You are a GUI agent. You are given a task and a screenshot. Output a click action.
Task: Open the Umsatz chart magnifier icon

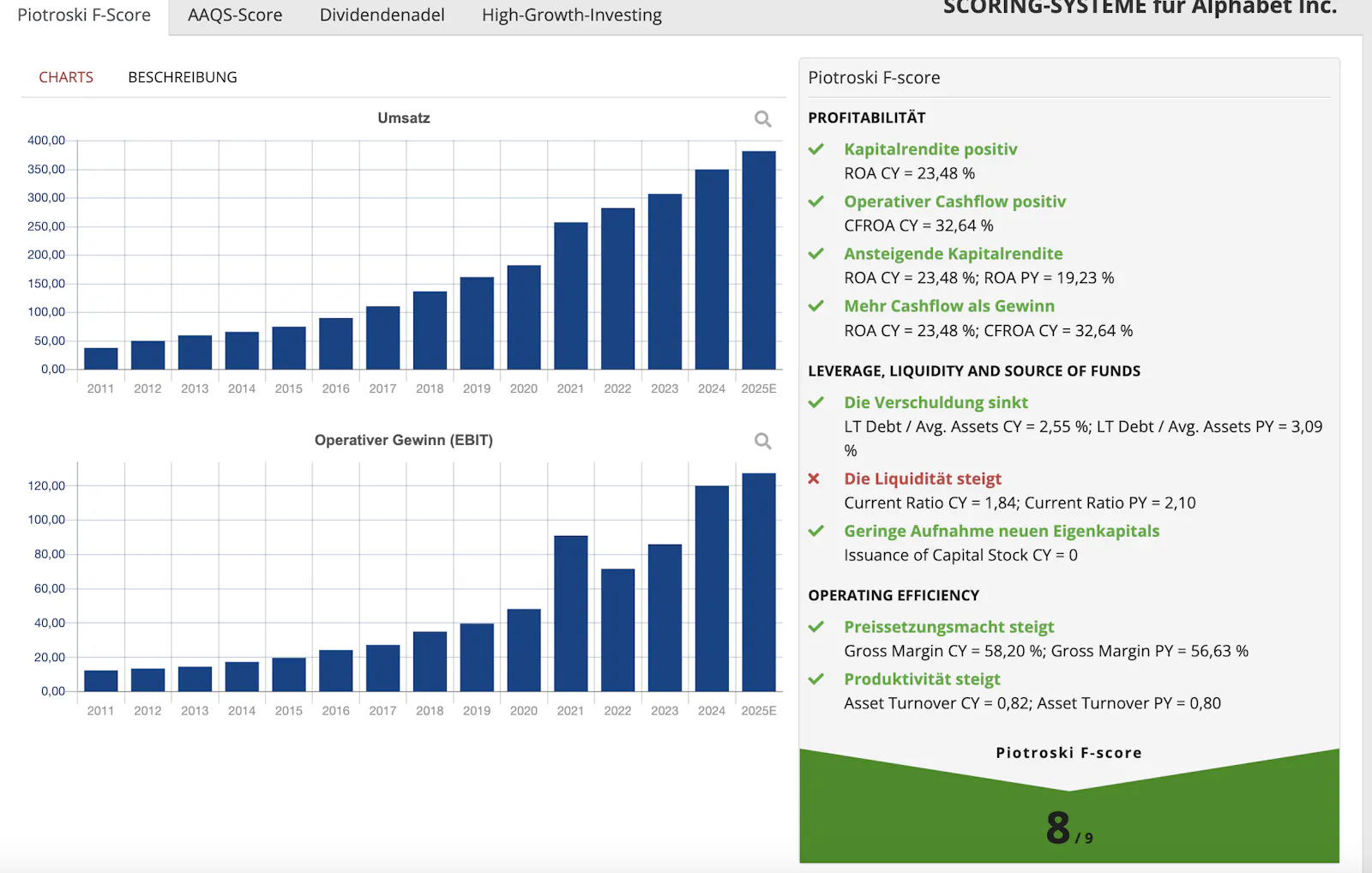[762, 119]
